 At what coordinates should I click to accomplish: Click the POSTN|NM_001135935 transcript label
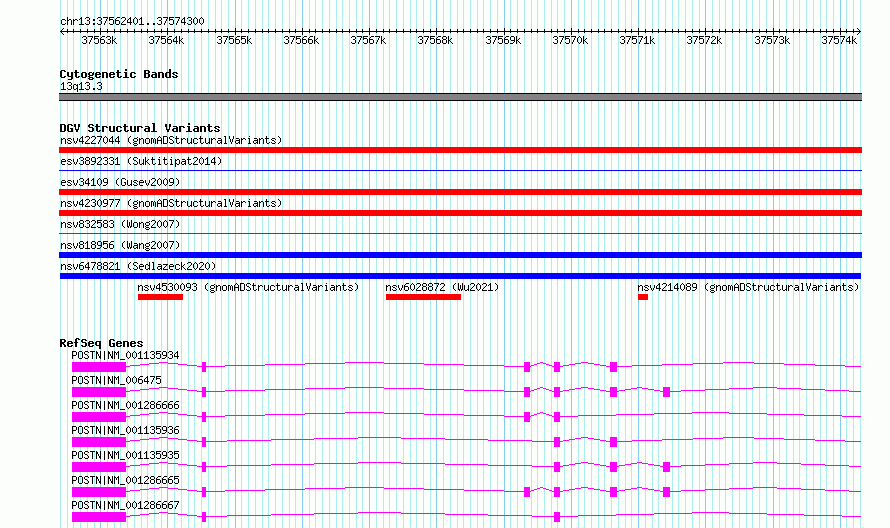click(x=125, y=455)
